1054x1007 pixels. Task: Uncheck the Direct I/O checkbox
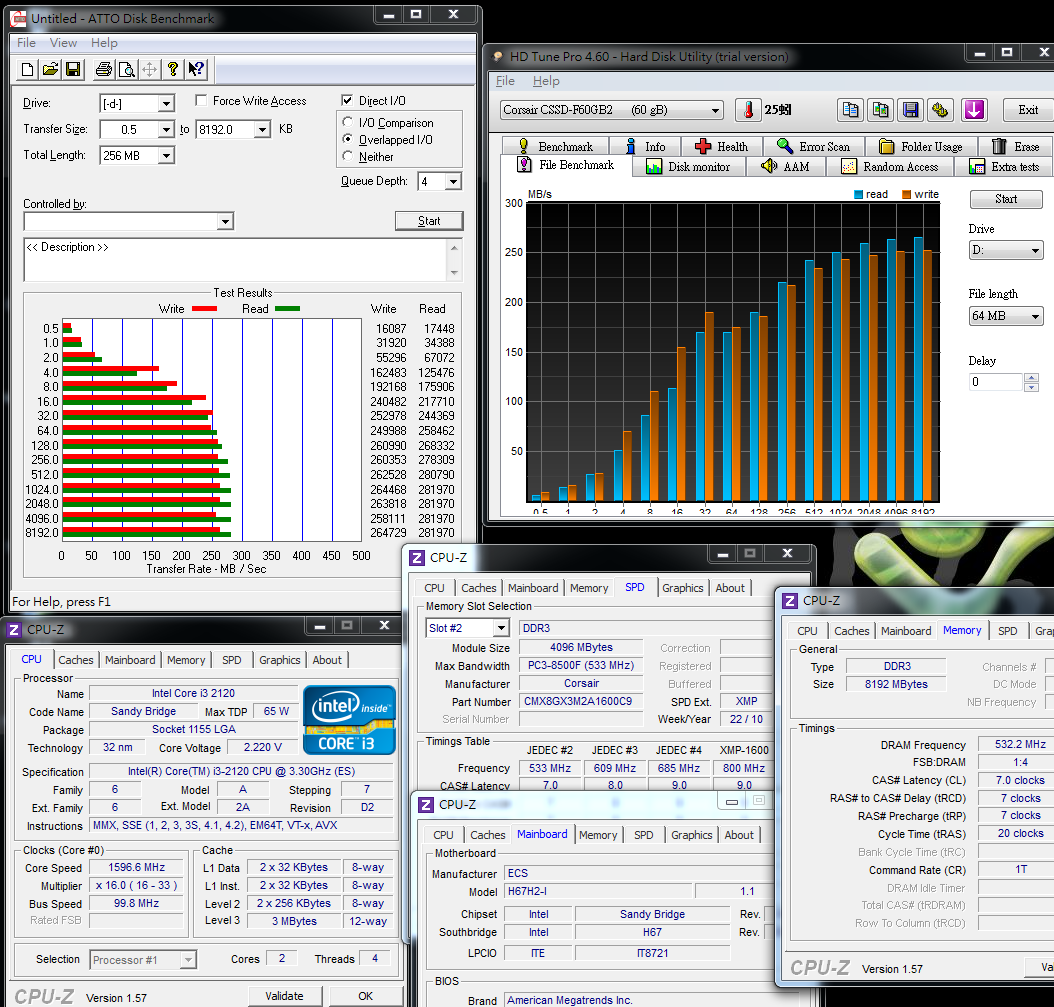click(x=347, y=101)
